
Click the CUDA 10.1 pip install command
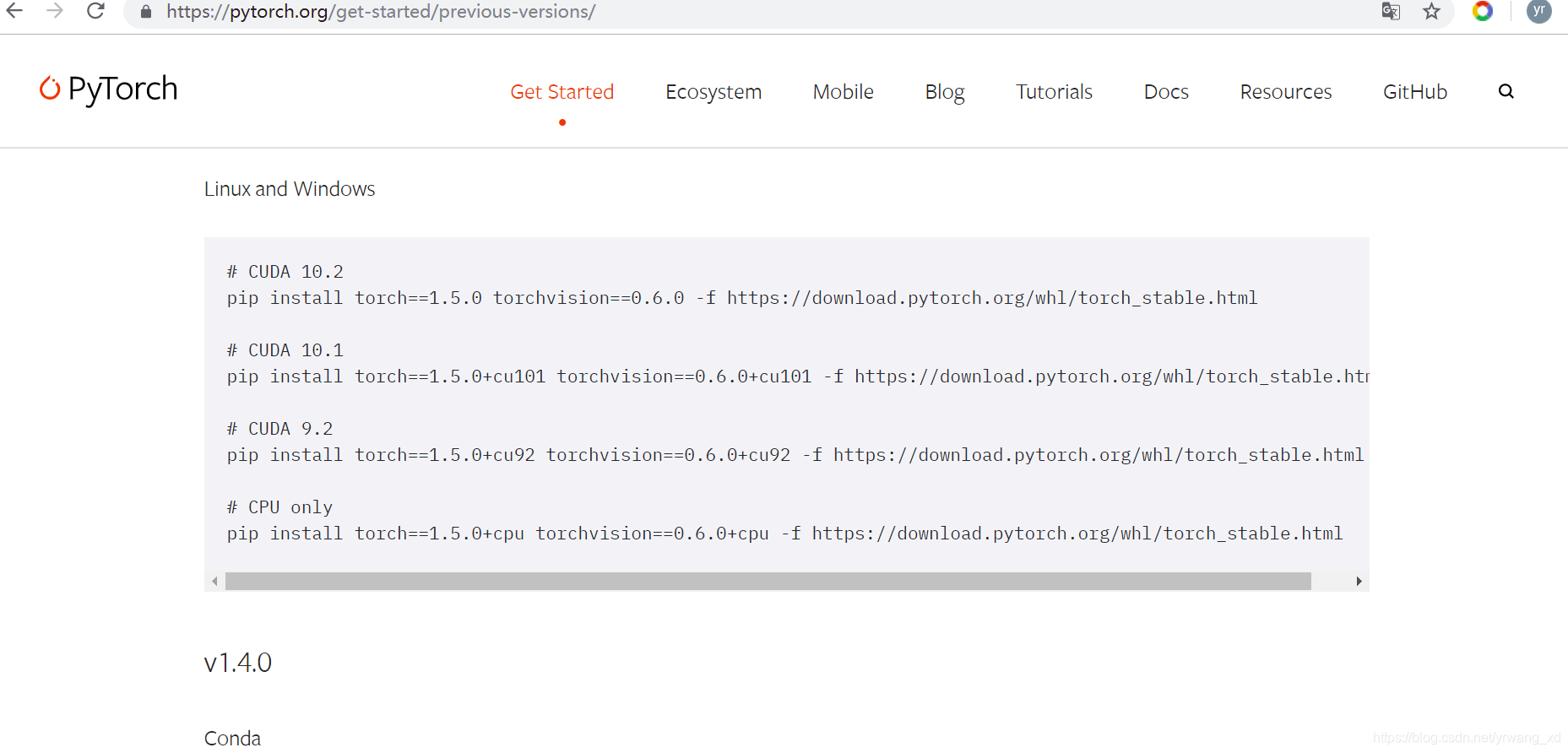pos(798,376)
